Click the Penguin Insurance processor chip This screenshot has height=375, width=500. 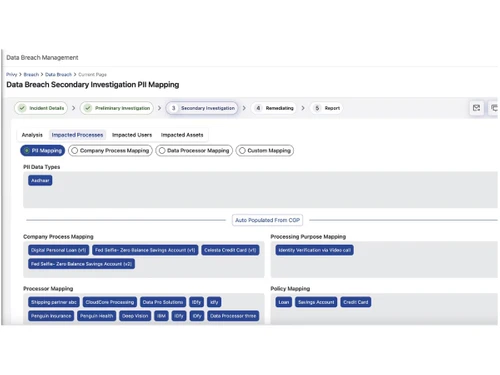(x=51, y=316)
